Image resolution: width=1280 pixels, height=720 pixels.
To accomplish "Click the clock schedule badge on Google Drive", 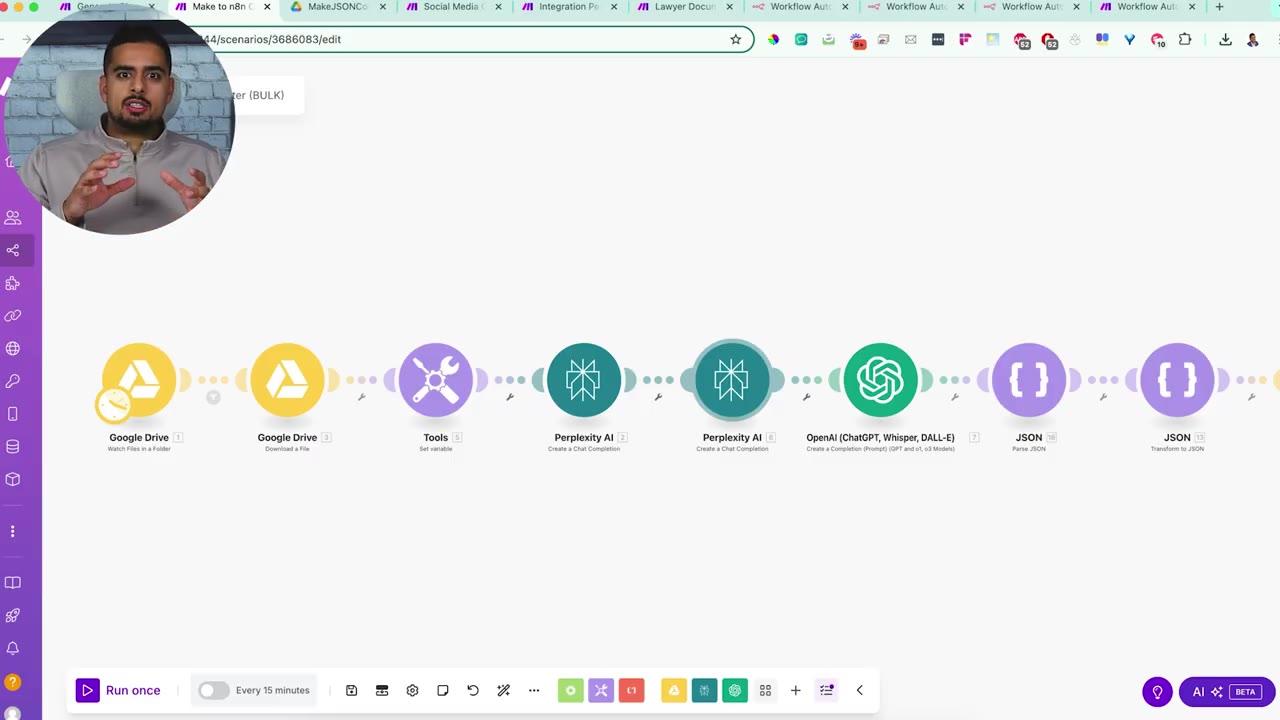I will point(114,405).
